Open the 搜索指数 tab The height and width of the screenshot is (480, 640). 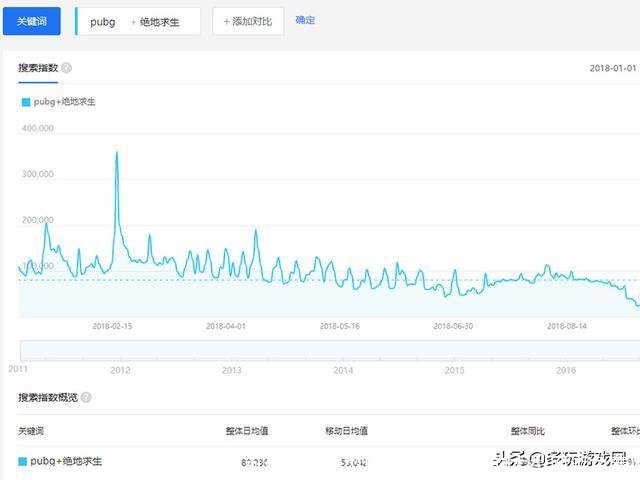click(x=38, y=68)
